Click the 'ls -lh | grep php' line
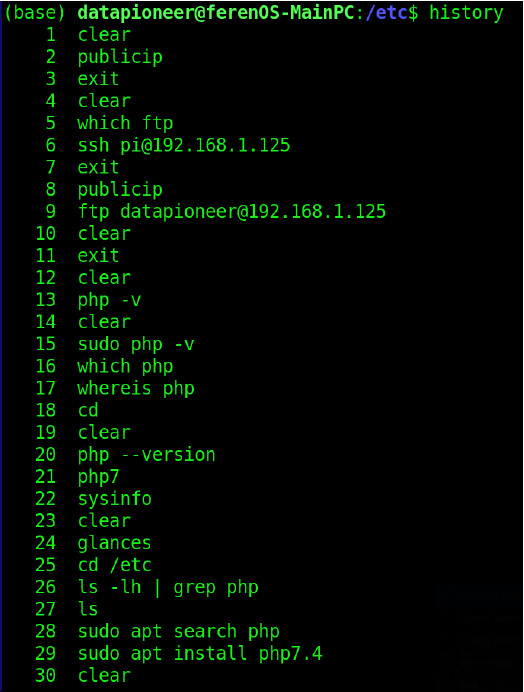This screenshot has height=692, width=524. [x=168, y=587]
